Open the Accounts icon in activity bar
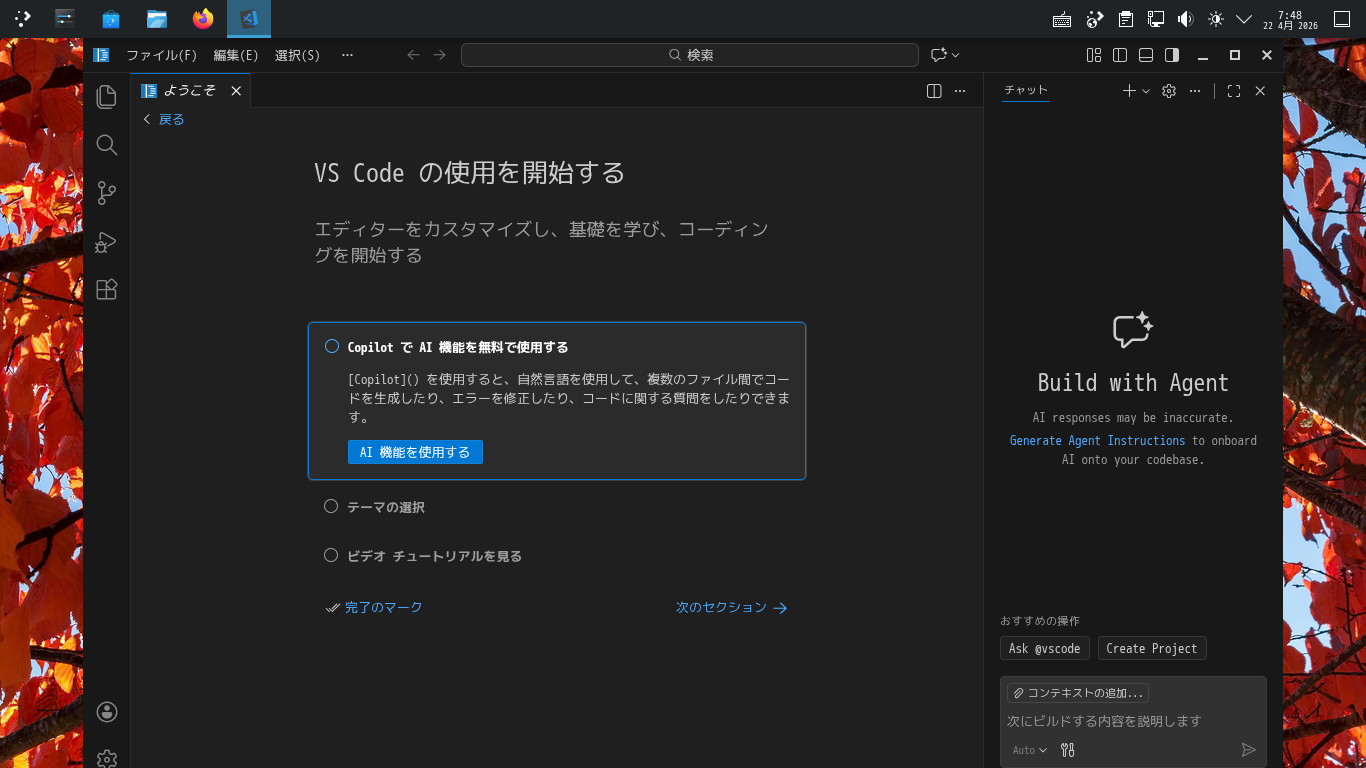The image size is (1366, 768). [107, 712]
